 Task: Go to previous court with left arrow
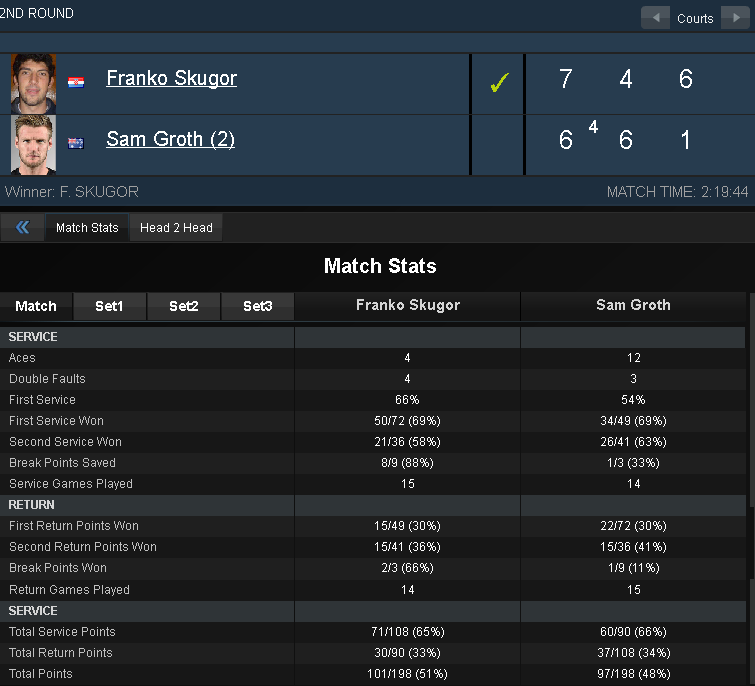pyautogui.click(x=655, y=18)
